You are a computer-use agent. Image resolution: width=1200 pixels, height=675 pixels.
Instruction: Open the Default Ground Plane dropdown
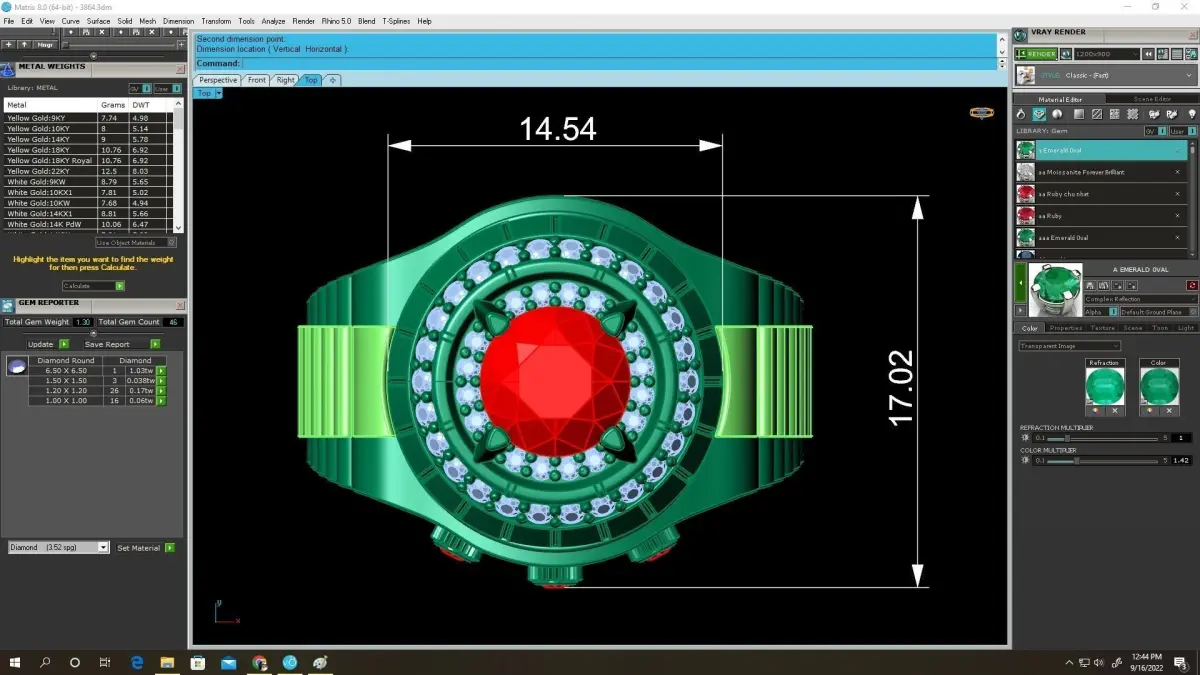pyautogui.click(x=1158, y=312)
